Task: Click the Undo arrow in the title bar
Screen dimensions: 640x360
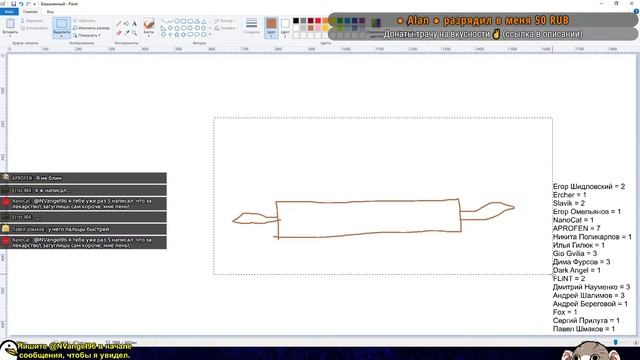Action: 21,4
